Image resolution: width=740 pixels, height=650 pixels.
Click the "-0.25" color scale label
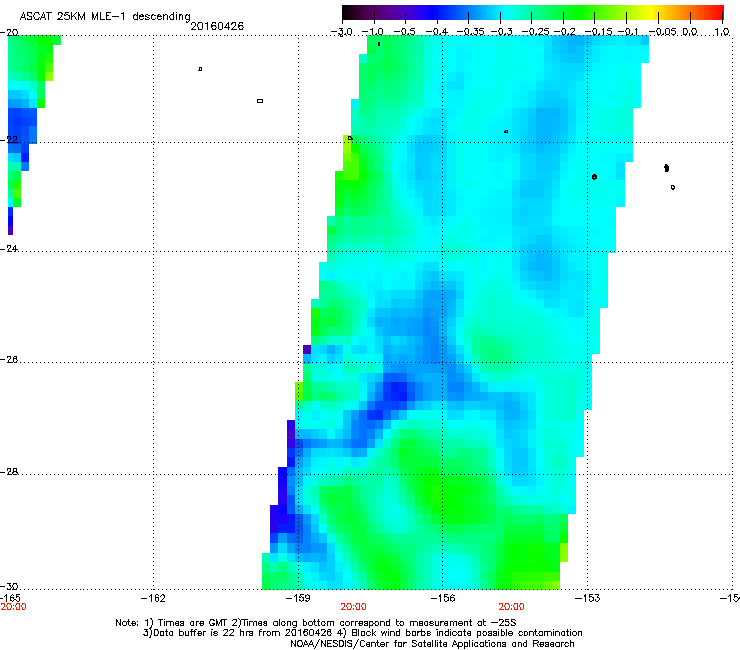[x=536, y=32]
